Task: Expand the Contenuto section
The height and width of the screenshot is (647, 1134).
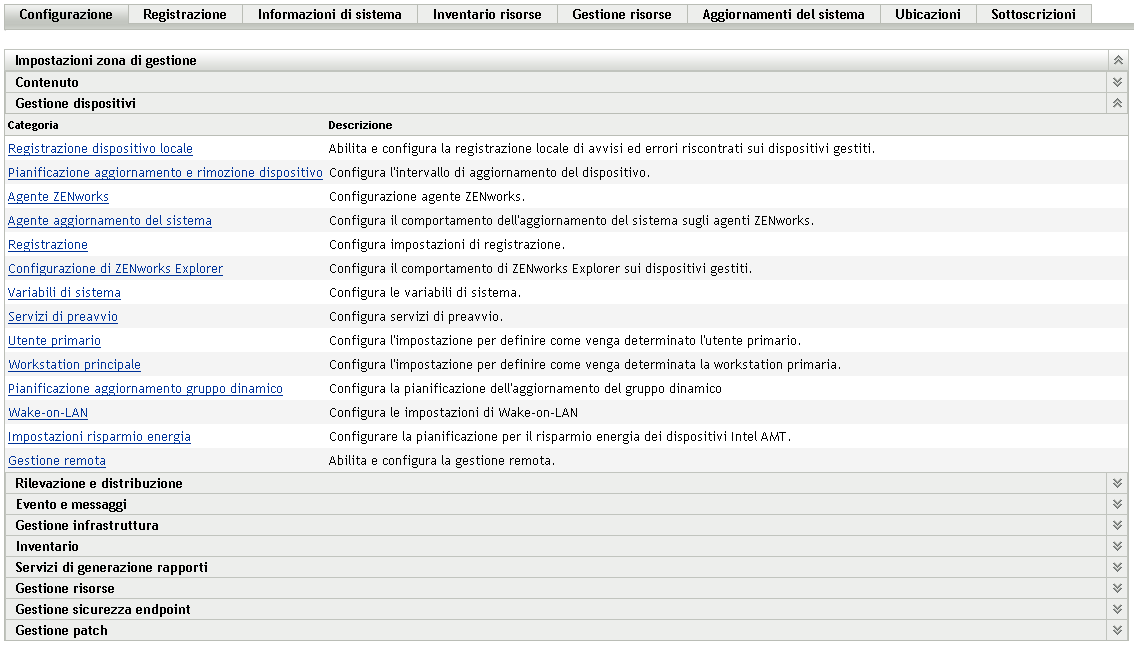Action: [x=1116, y=82]
